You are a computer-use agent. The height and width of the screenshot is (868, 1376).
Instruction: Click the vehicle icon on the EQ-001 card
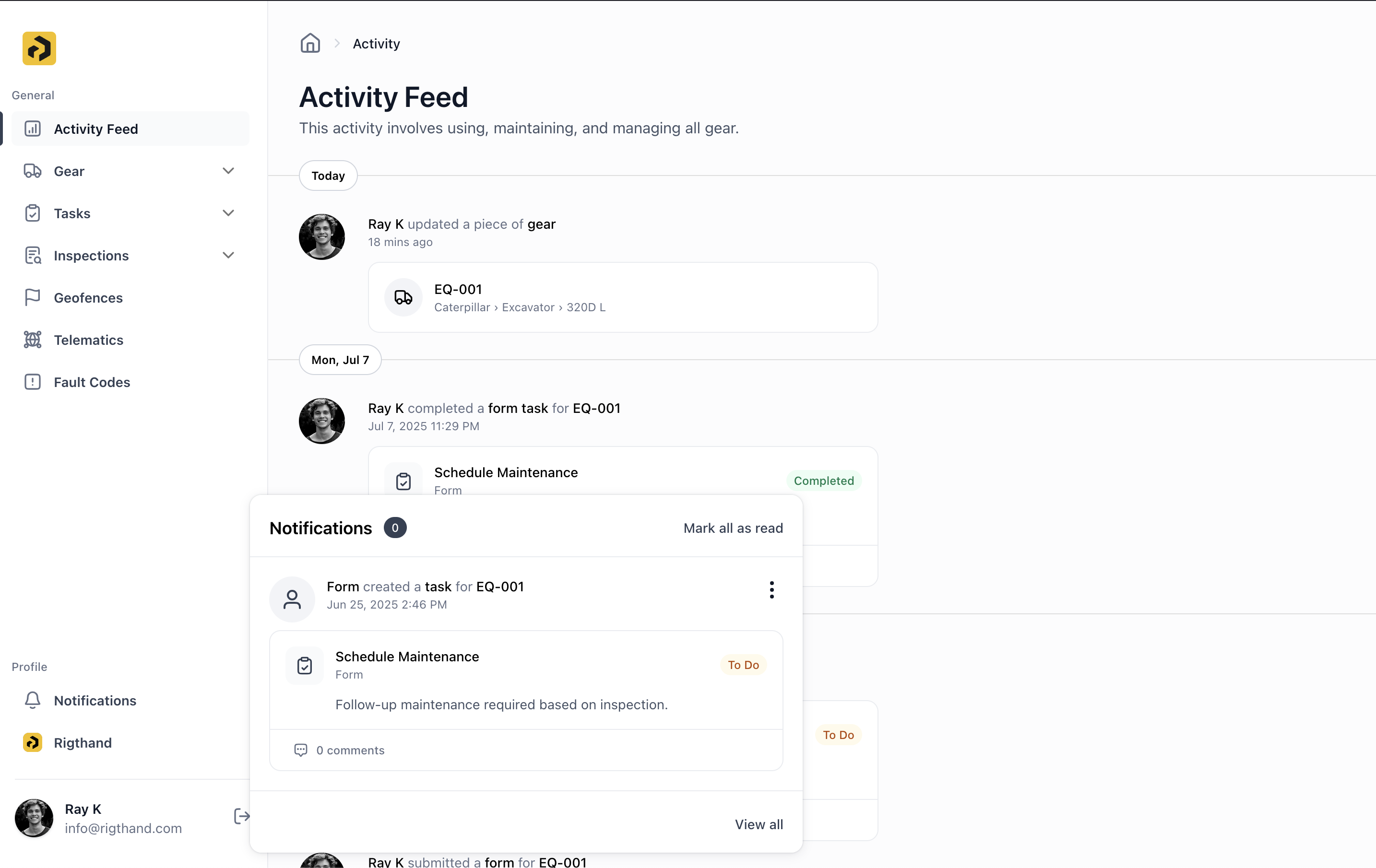point(403,297)
